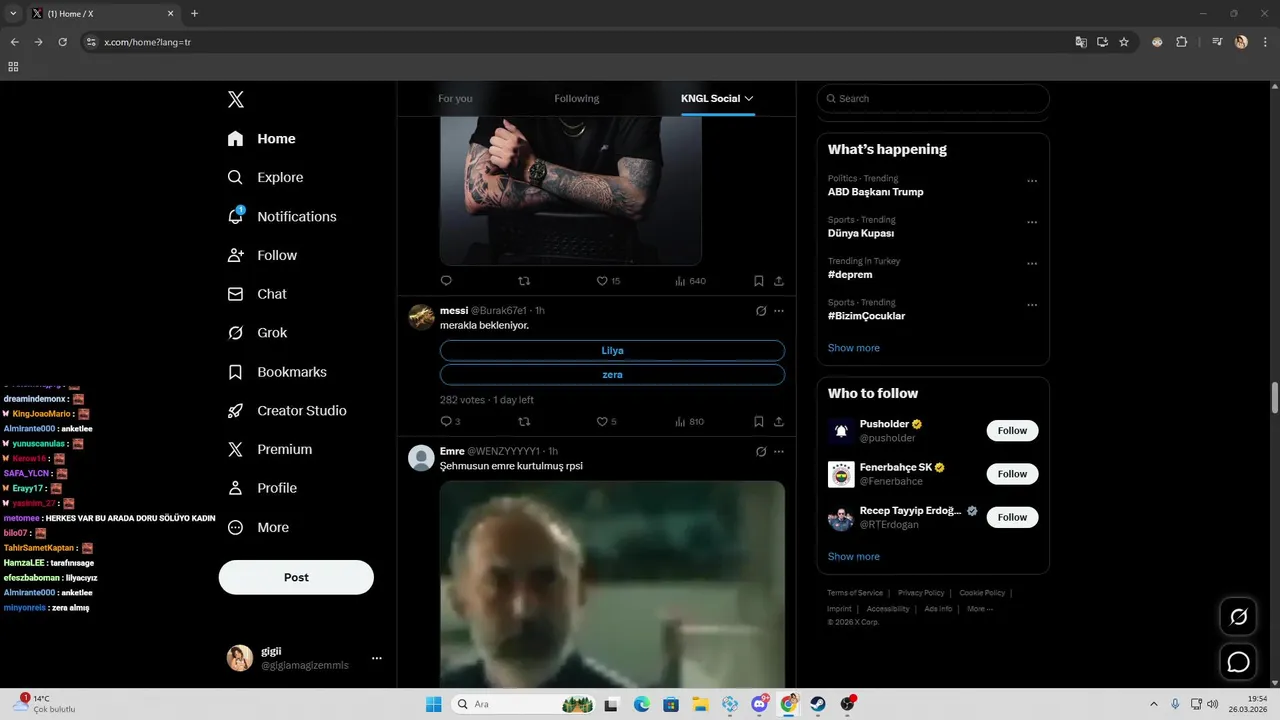Bookmark this tab with the star icon
Viewport: 1280px width, 720px height.
point(1124,42)
